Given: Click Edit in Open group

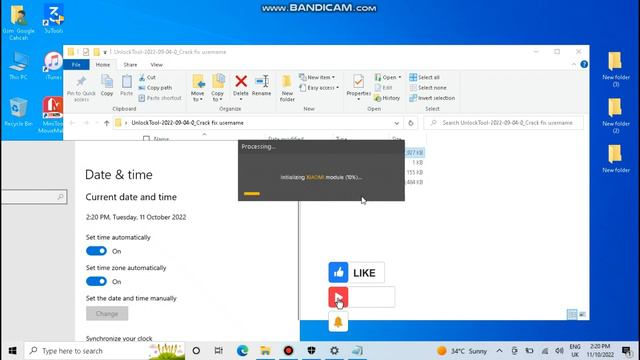Looking at the screenshot, I should click(383, 88).
